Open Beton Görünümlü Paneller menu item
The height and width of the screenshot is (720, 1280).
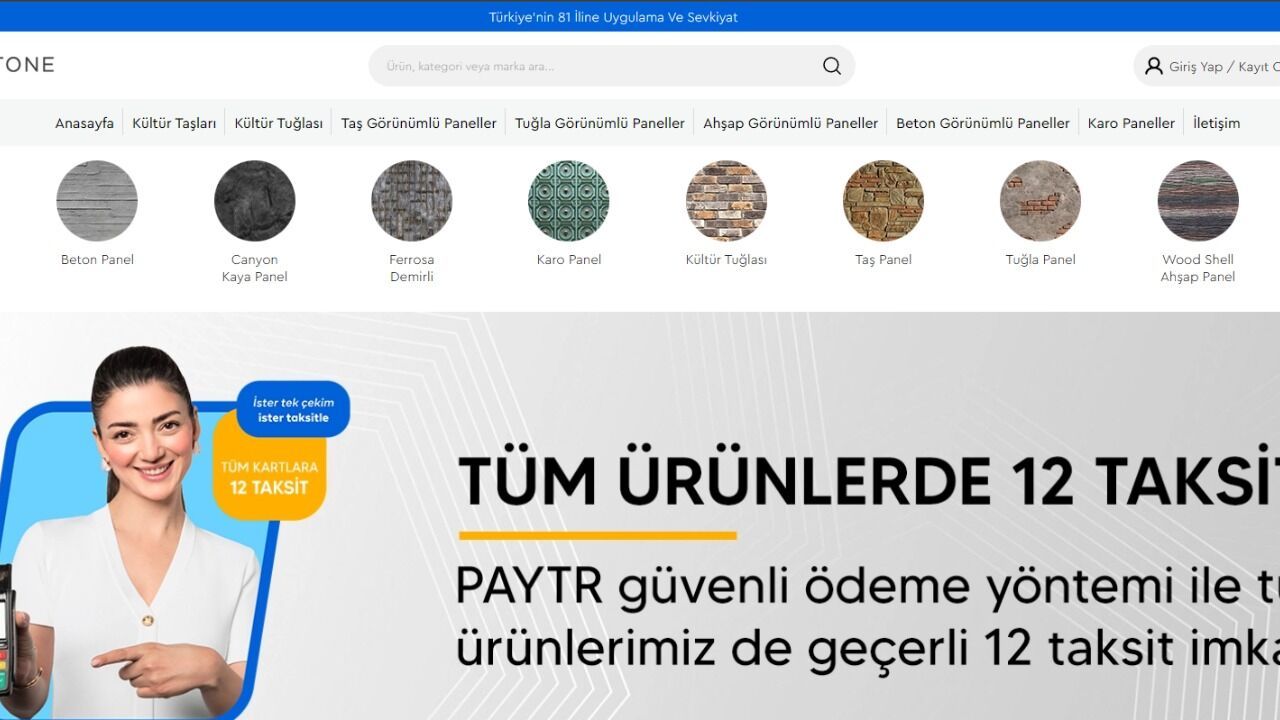point(982,123)
